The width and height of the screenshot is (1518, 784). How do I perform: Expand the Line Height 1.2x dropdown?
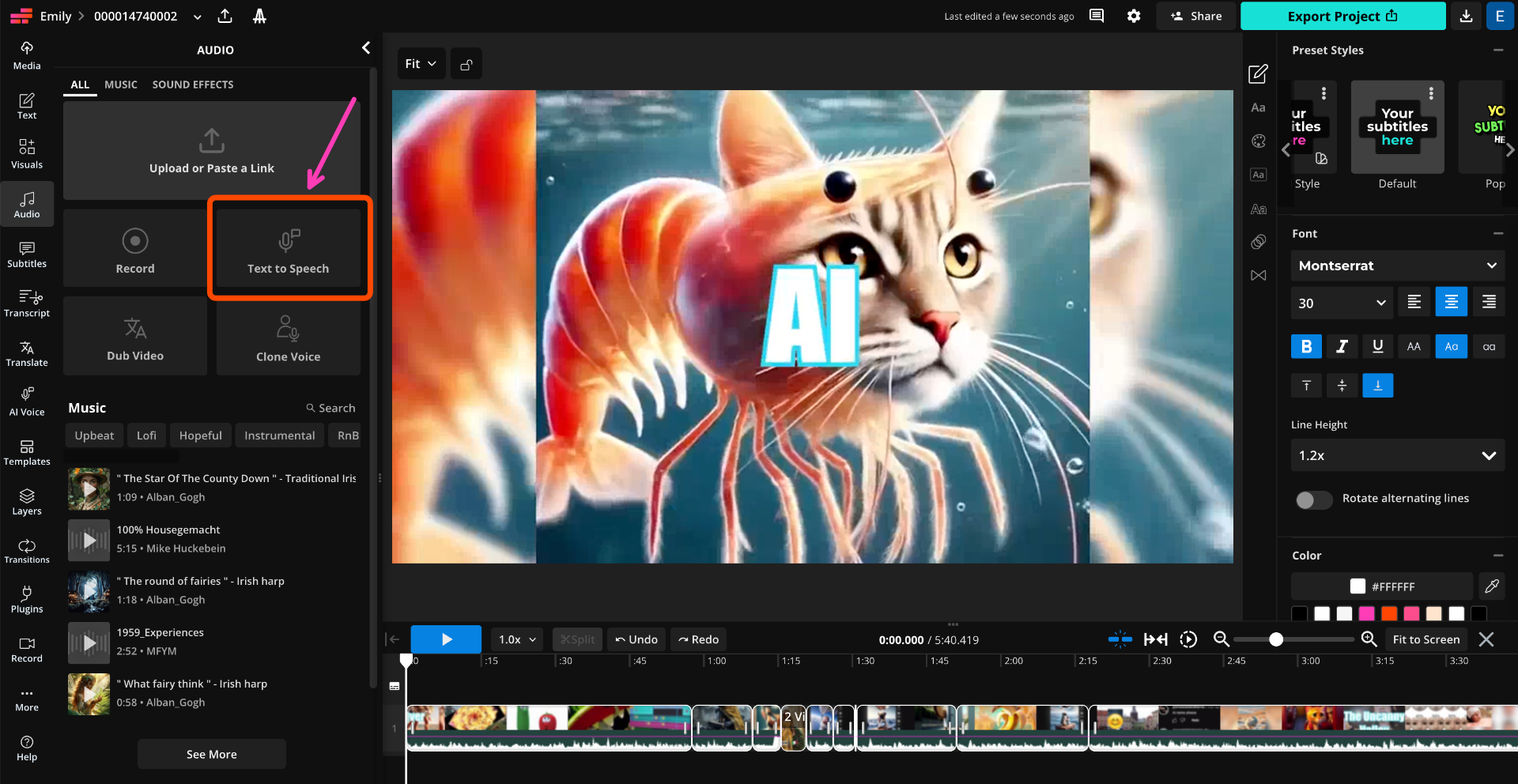point(1397,456)
